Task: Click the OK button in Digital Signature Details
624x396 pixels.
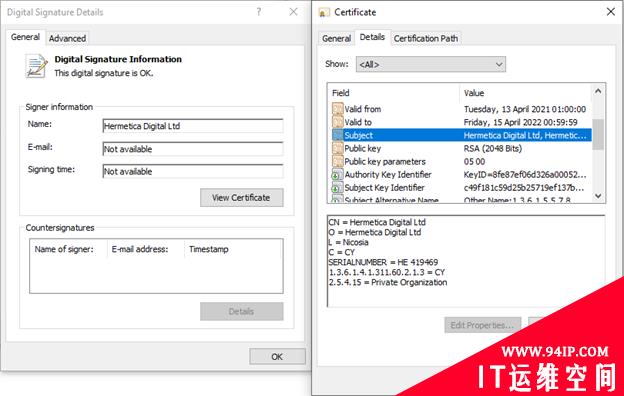Action: 277,356
